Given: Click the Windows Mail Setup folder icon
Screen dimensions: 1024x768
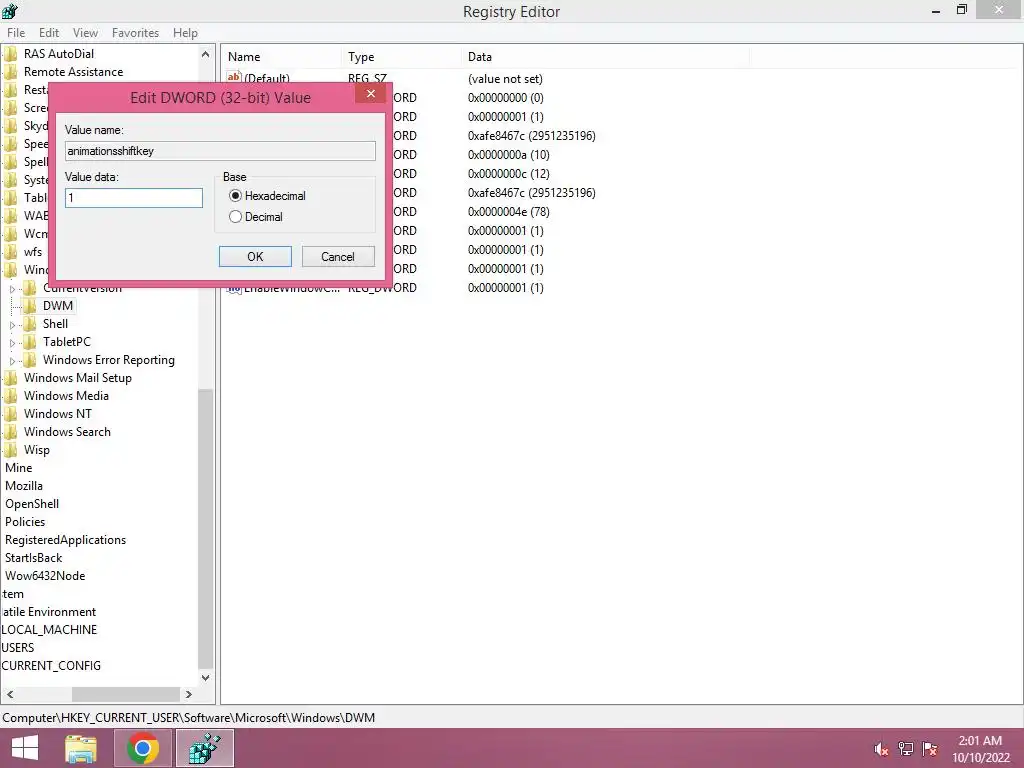Looking at the screenshot, I should tap(10, 377).
